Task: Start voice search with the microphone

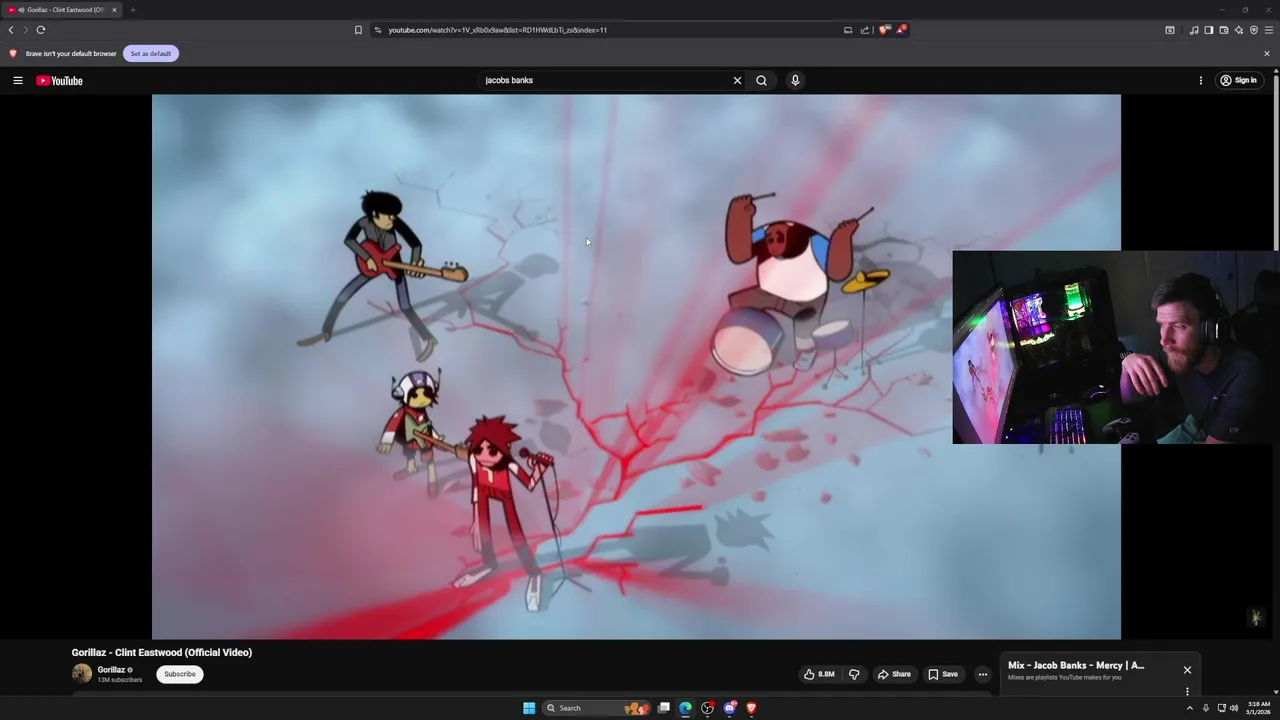Action: [x=795, y=80]
